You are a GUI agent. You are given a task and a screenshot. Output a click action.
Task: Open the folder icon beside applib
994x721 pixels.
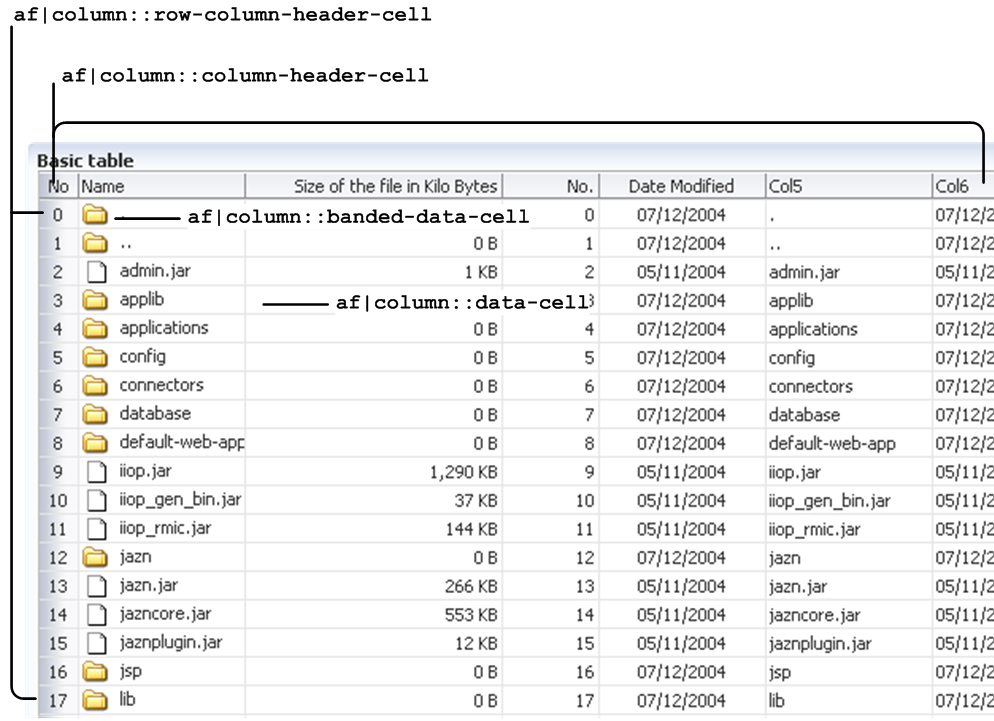(95, 300)
